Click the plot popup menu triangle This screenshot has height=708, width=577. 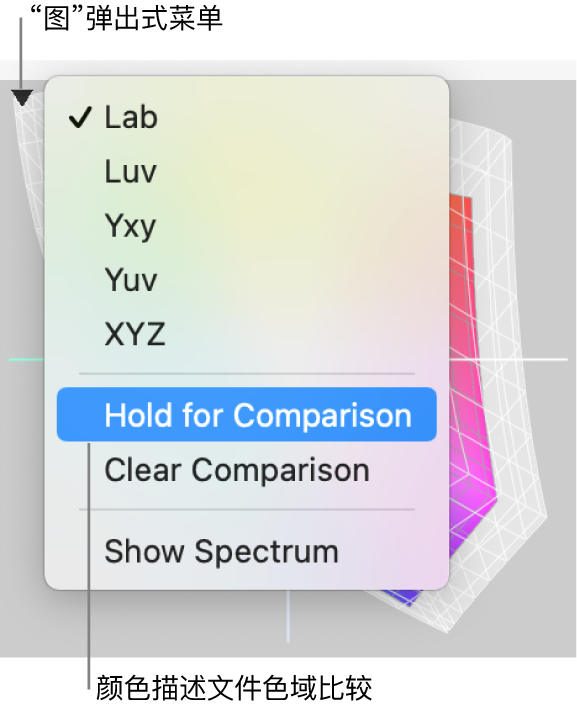[x=22, y=97]
